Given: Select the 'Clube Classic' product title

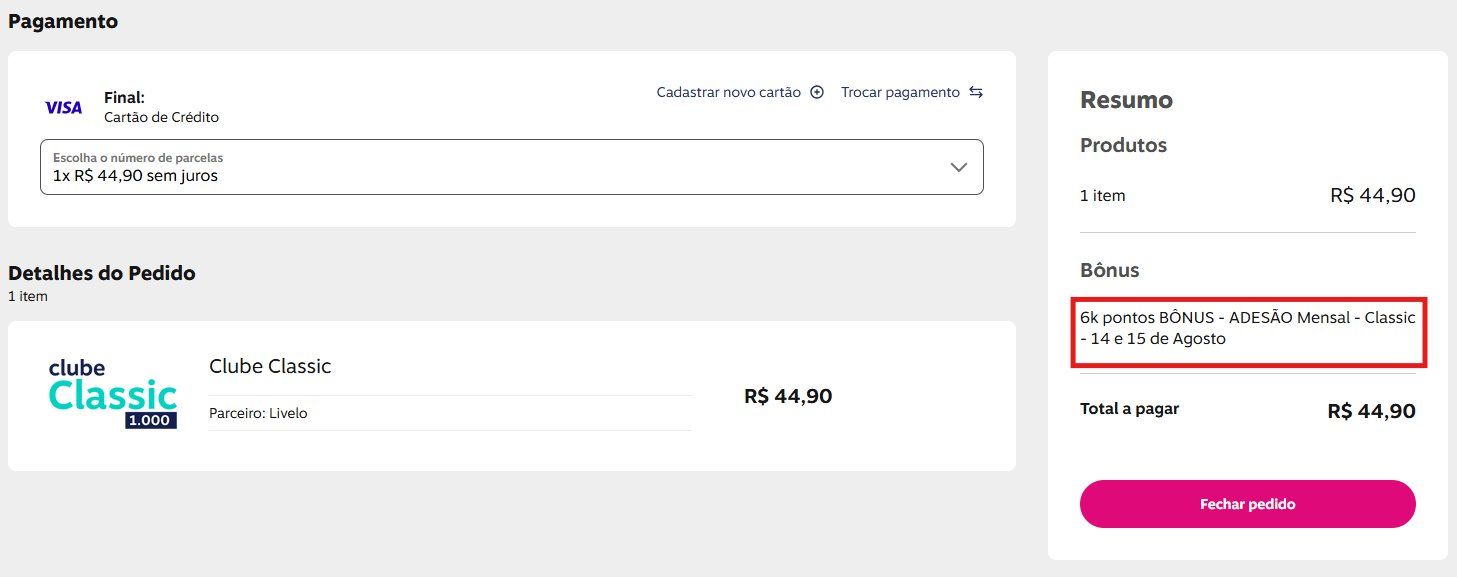Looking at the screenshot, I should 270,366.
